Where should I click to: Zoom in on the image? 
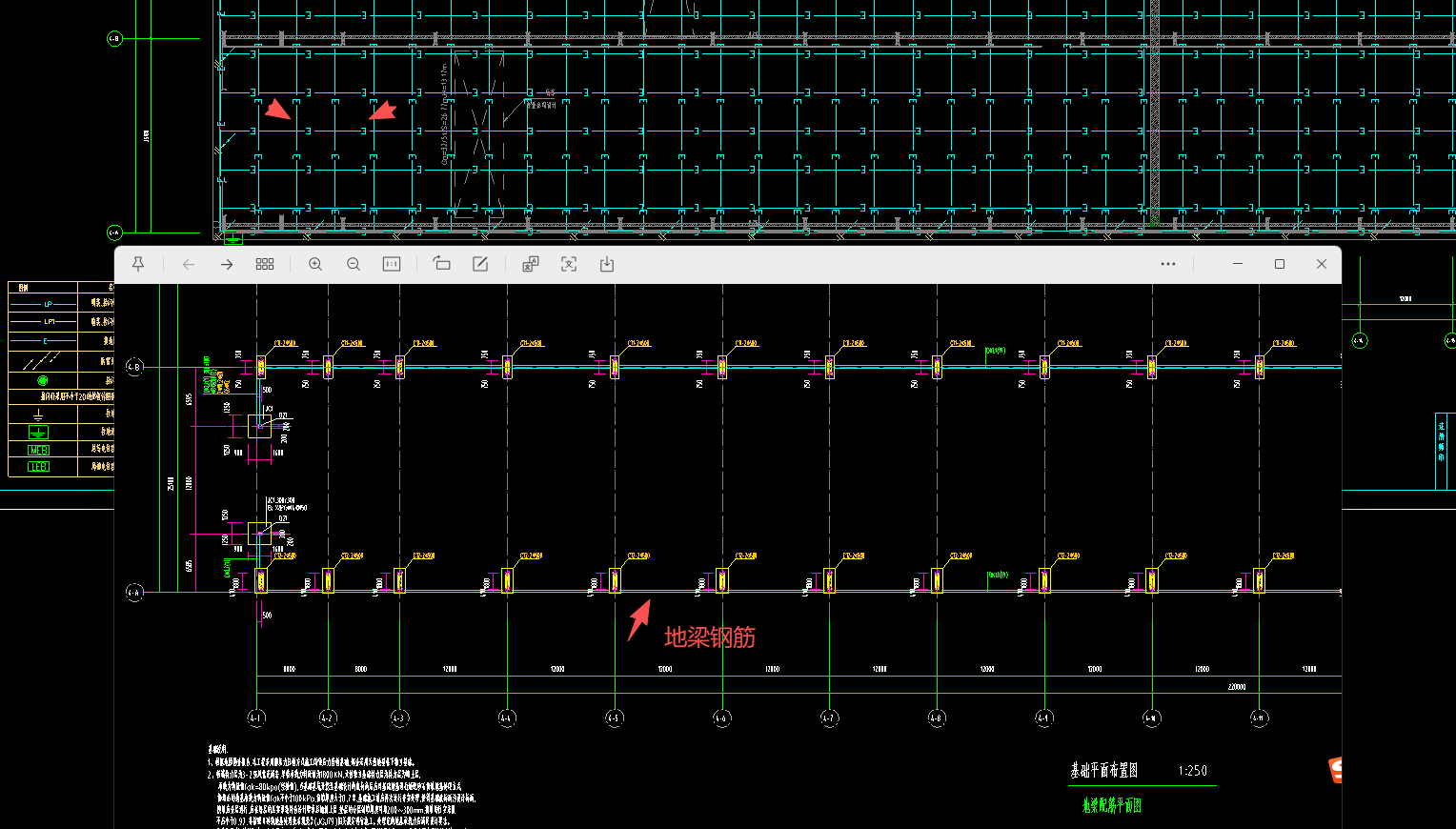coord(315,264)
